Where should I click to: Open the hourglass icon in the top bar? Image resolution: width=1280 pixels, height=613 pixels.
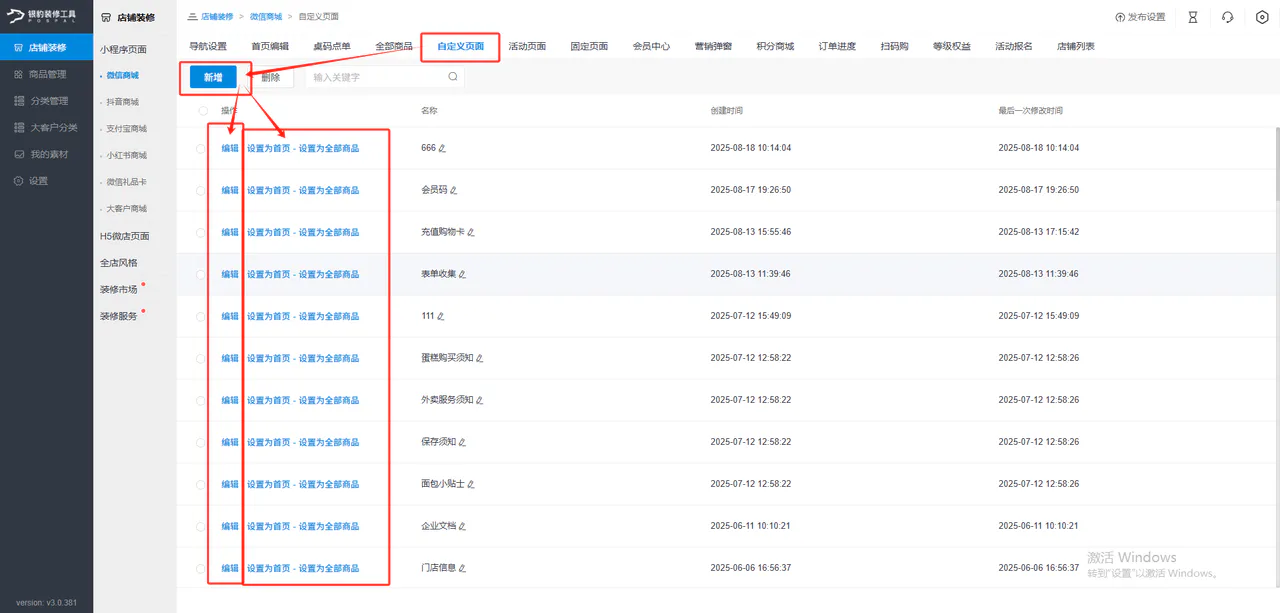pyautogui.click(x=1193, y=17)
